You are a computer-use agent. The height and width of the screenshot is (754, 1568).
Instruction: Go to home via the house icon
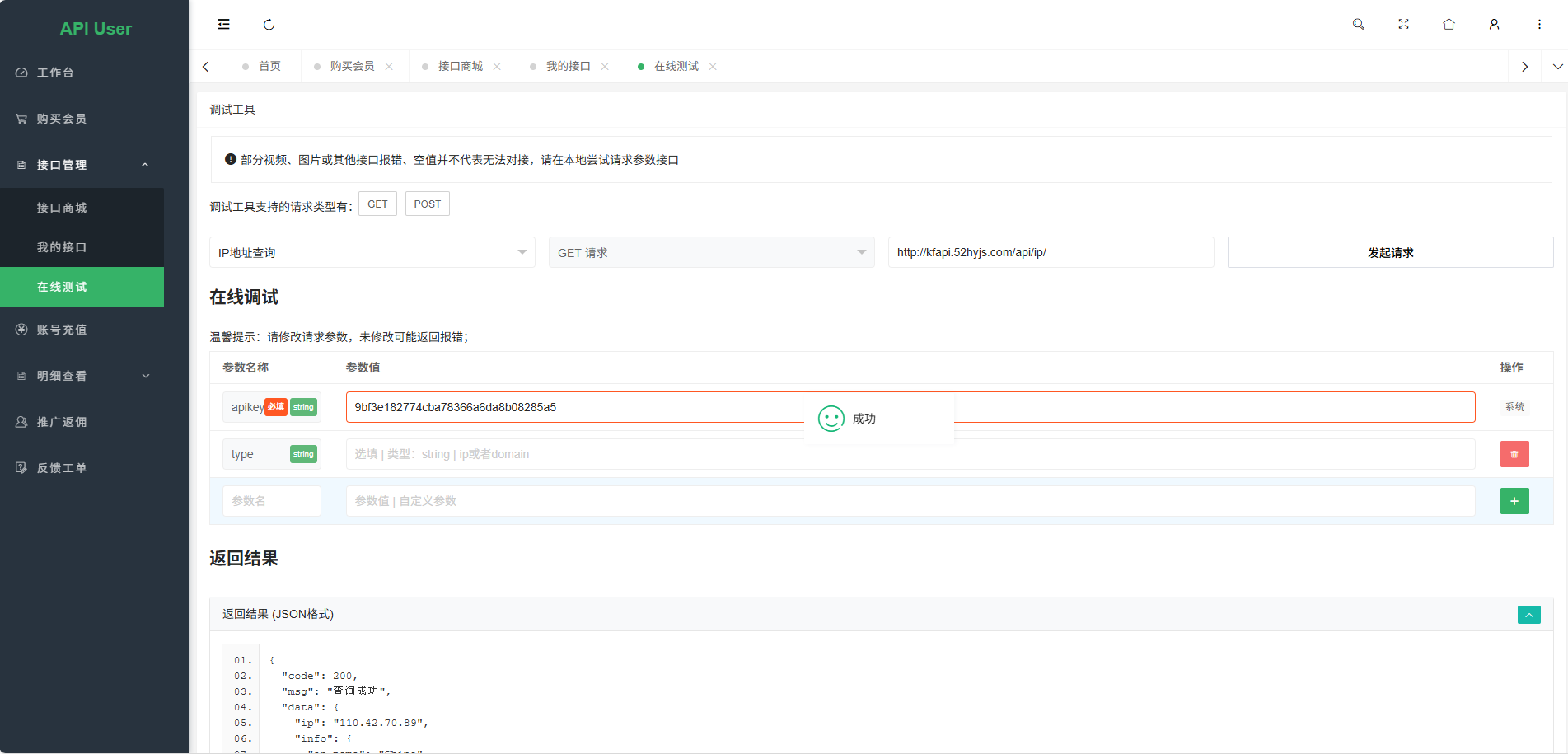[1449, 24]
